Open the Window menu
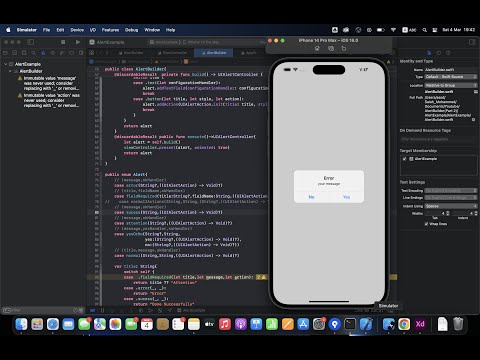Screen dimensions: 480x360 click(x=152, y=30)
